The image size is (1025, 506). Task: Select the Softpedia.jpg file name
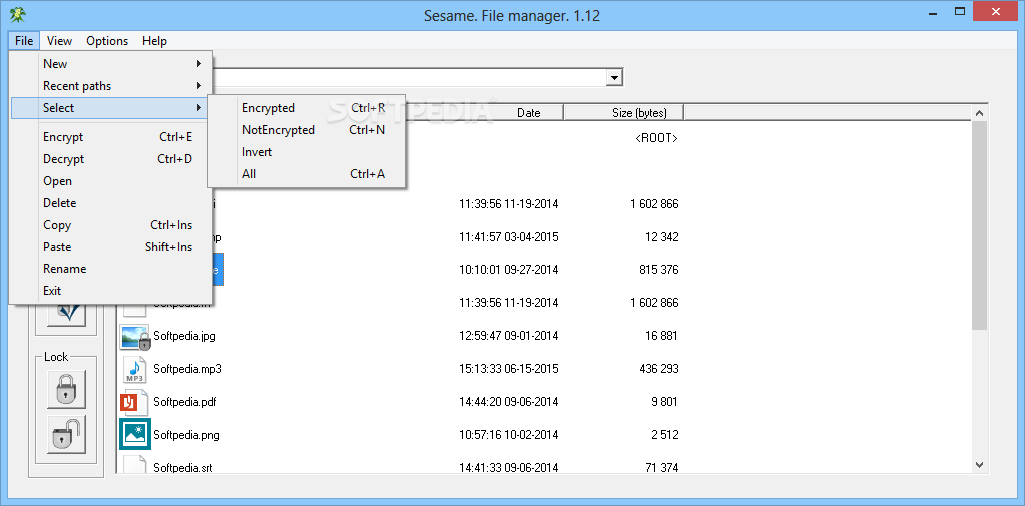[184, 337]
